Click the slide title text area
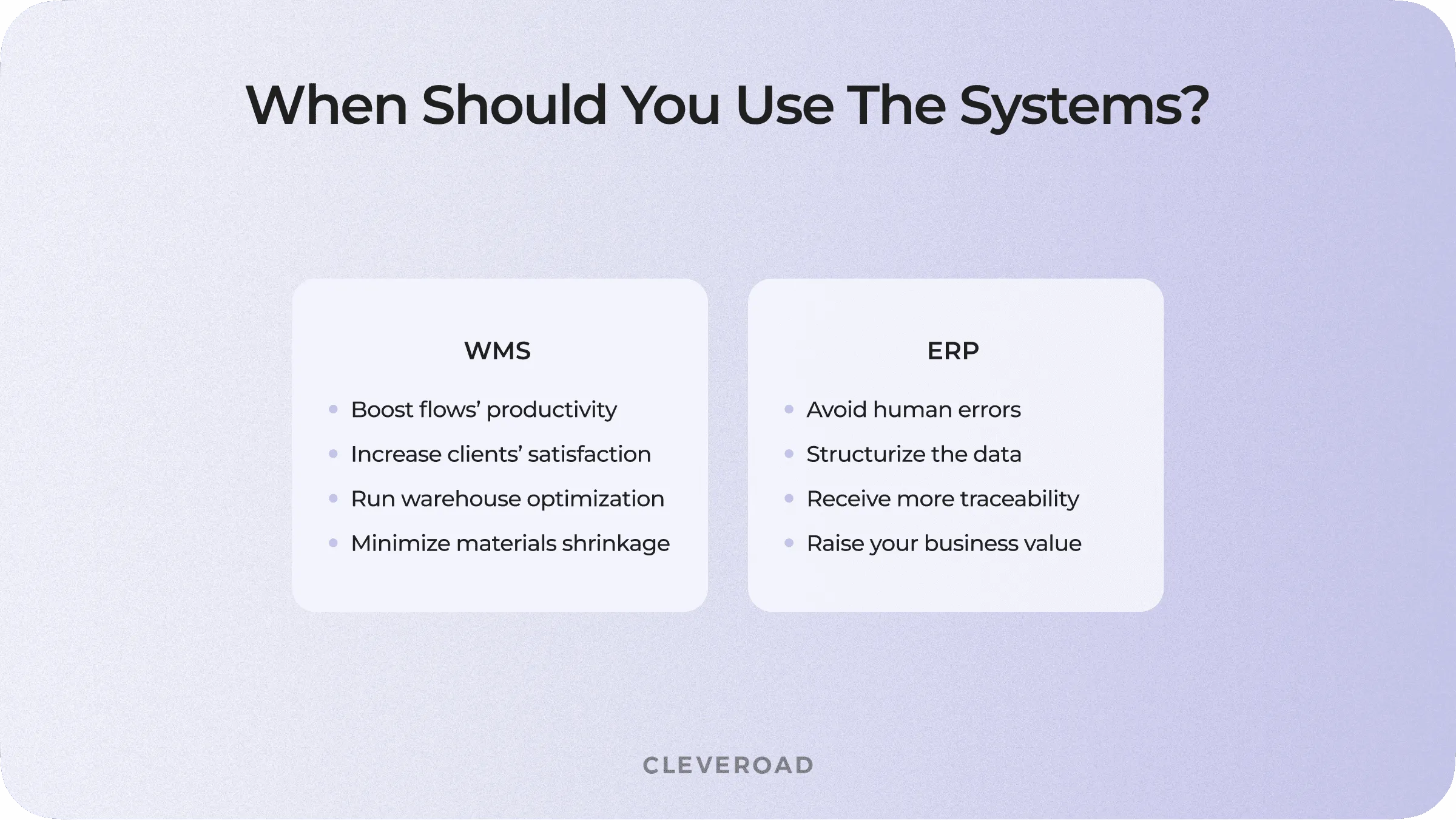The image size is (1456, 820). (727, 104)
